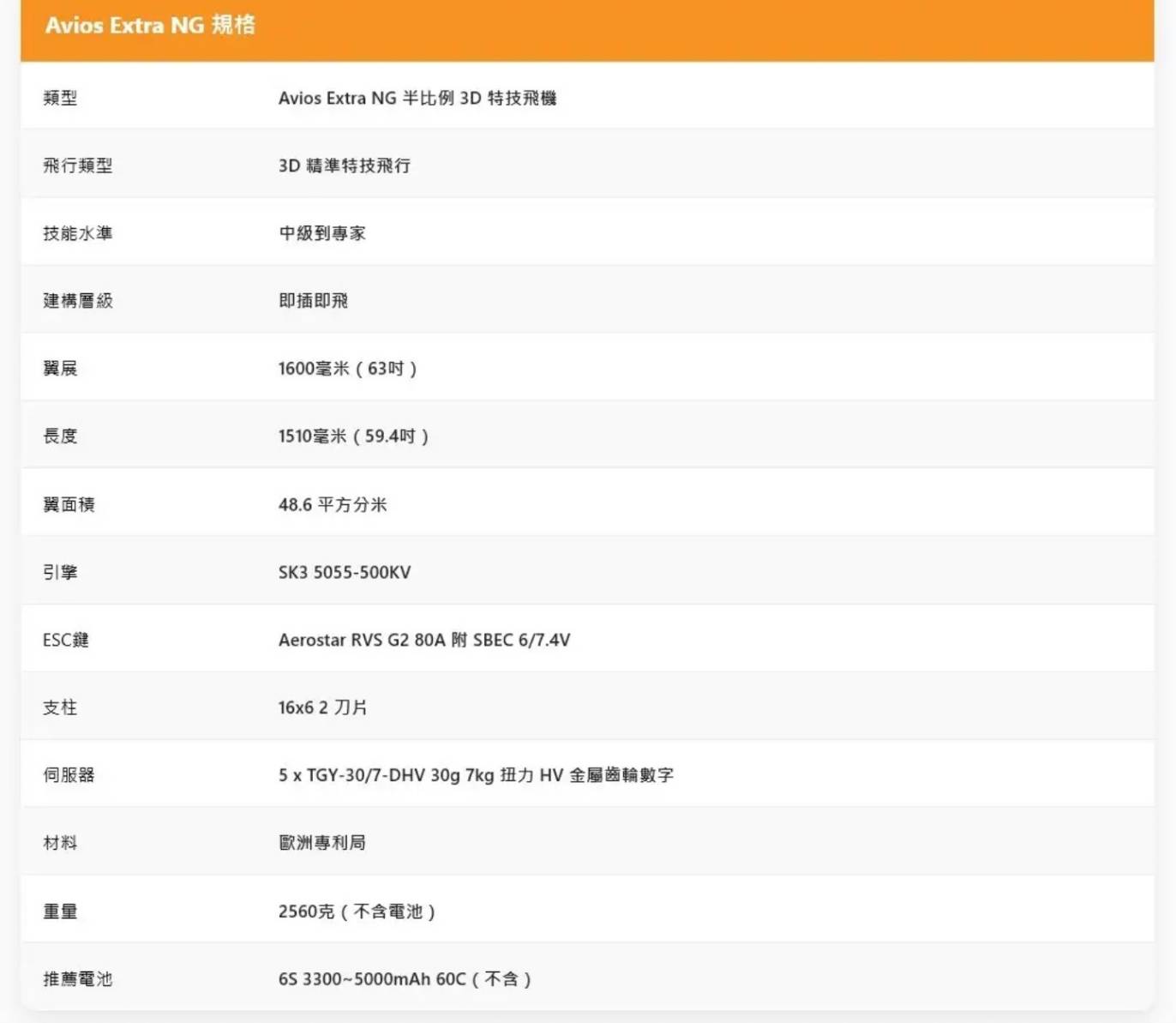Viewport: 1176px width, 1023px height.
Task: Select the 16x6 2 刀片 propeller value
Action: click(x=322, y=707)
